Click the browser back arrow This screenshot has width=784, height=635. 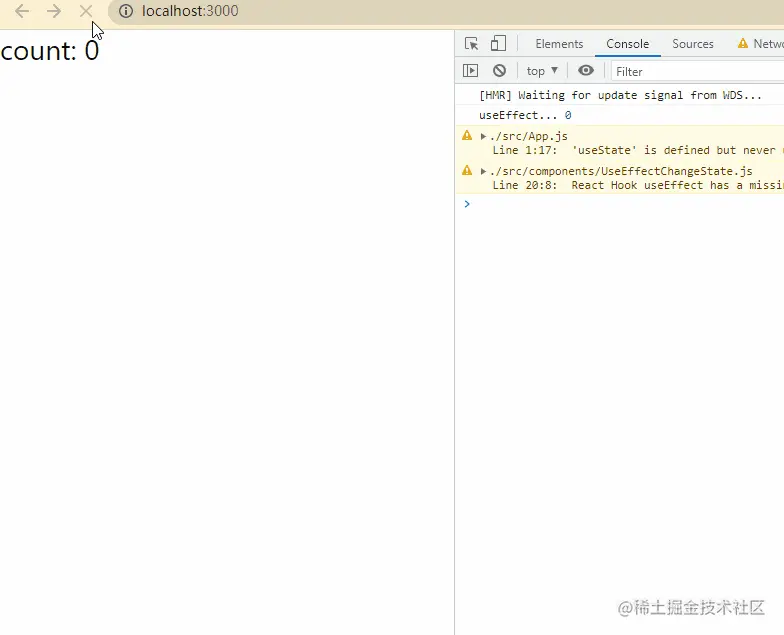point(22,11)
